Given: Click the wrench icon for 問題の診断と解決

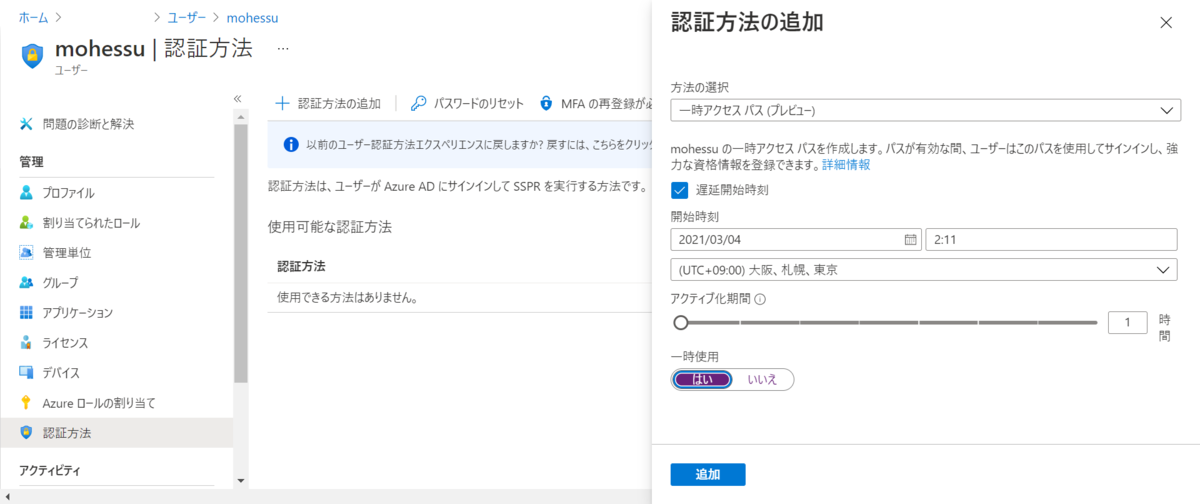Looking at the screenshot, I should [27, 125].
